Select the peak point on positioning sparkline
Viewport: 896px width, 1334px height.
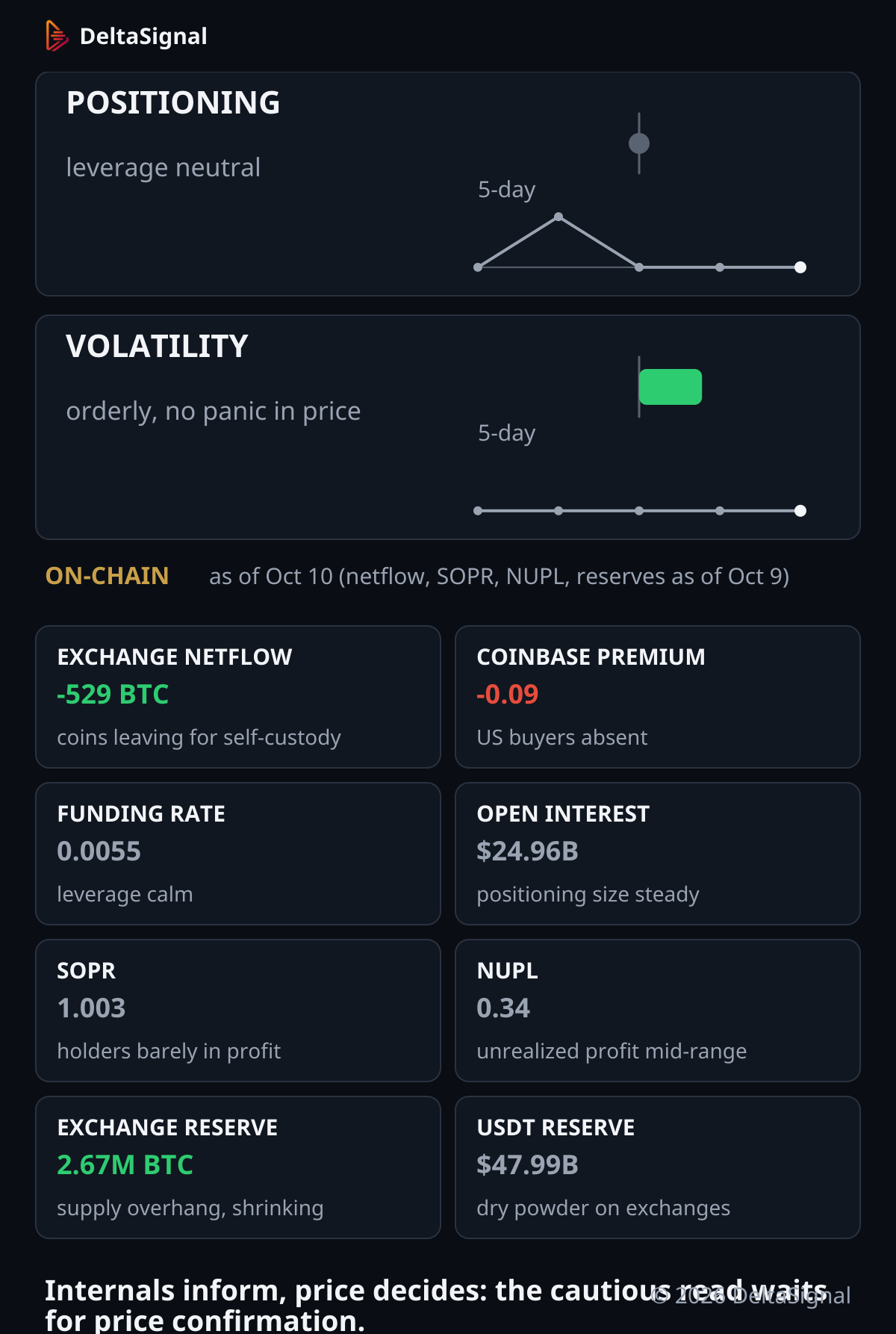(559, 217)
